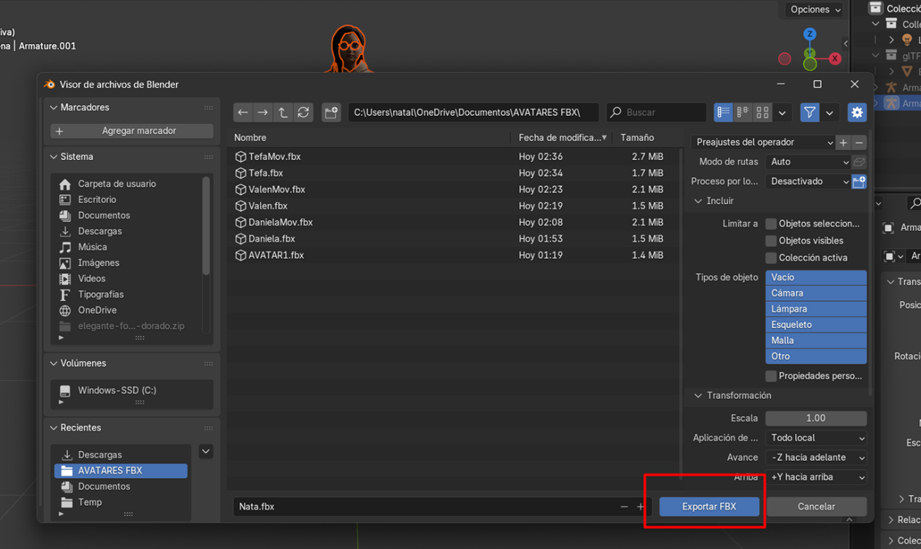Open Temp in Recientes list
This screenshot has height=549, width=921.
click(90, 502)
